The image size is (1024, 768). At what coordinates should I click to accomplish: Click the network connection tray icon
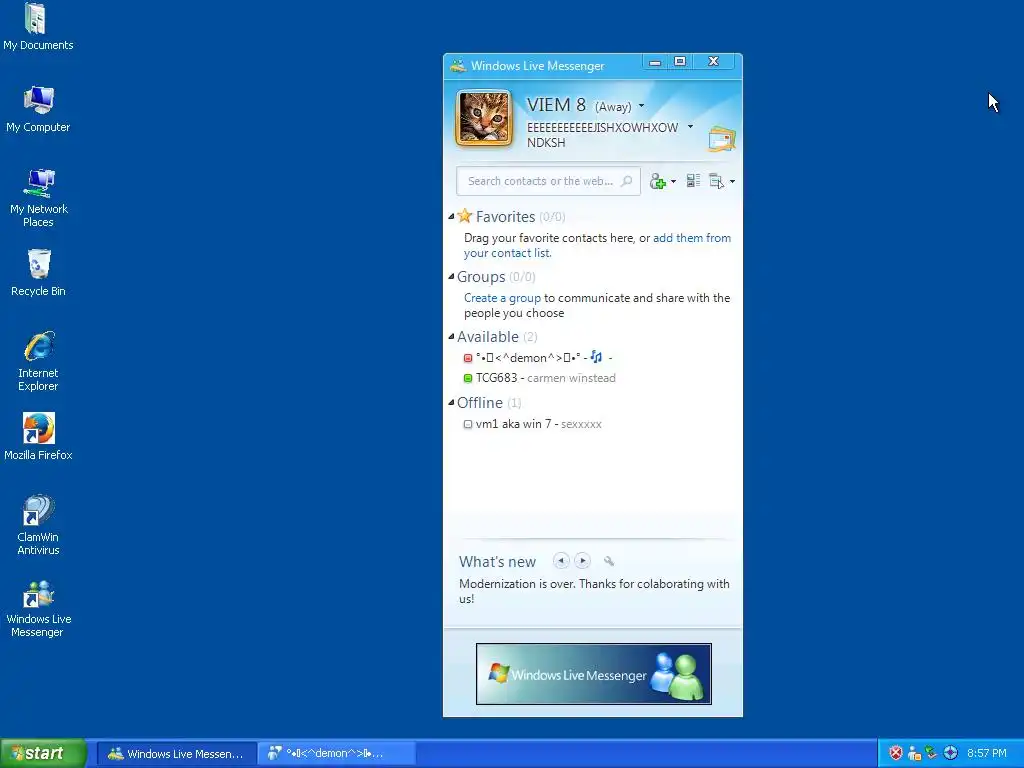click(x=932, y=753)
